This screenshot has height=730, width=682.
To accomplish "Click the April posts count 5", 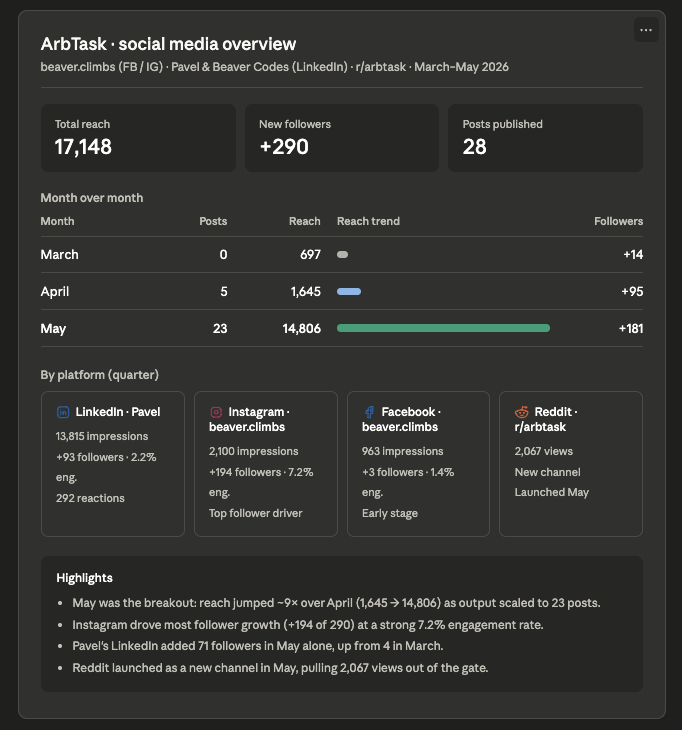I will (224, 291).
